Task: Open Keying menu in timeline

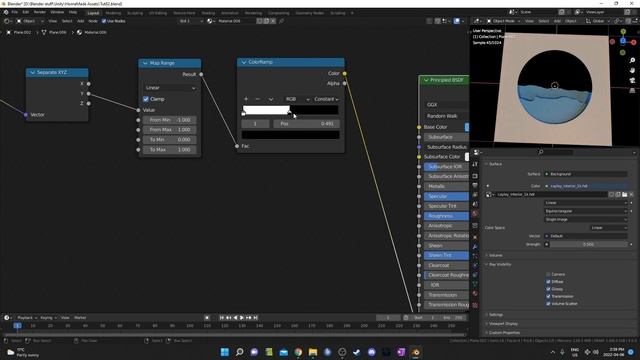Action: click(48, 318)
